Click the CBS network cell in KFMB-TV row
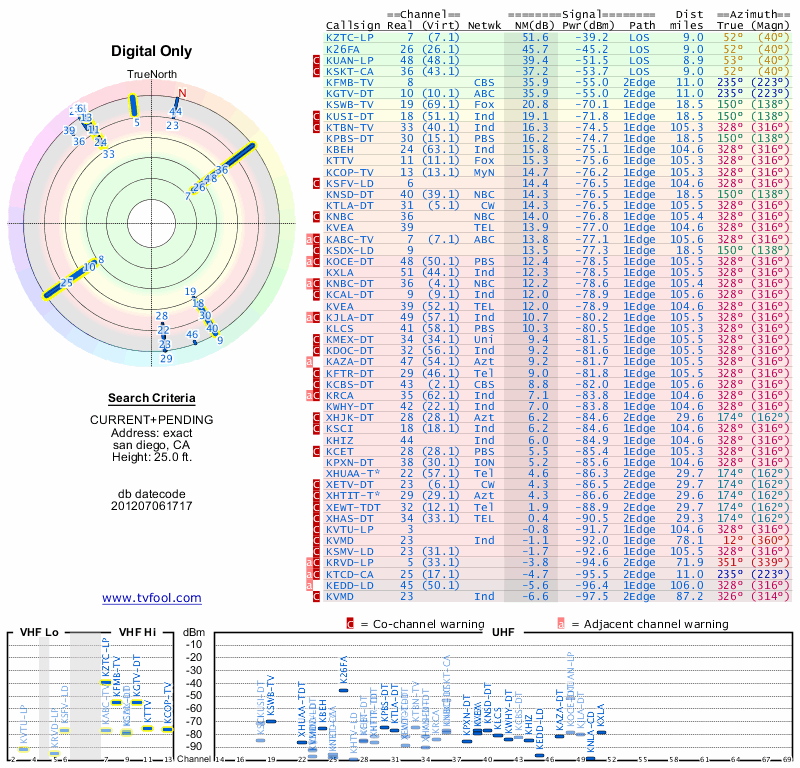 coord(484,83)
